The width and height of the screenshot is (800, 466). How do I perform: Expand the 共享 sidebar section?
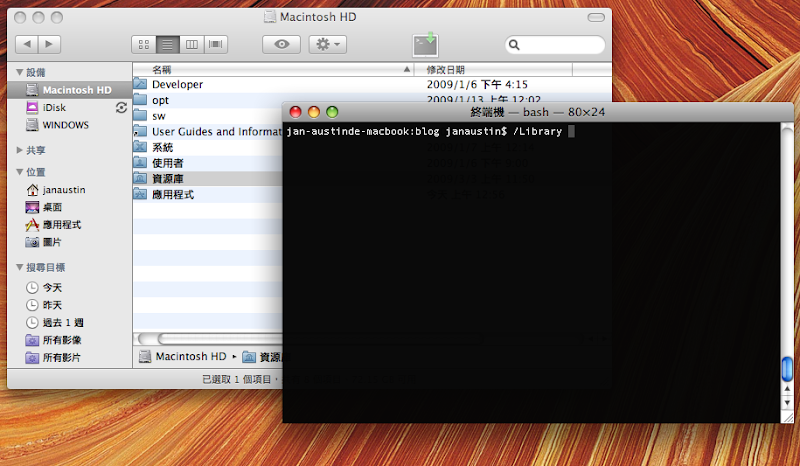[x=19, y=150]
